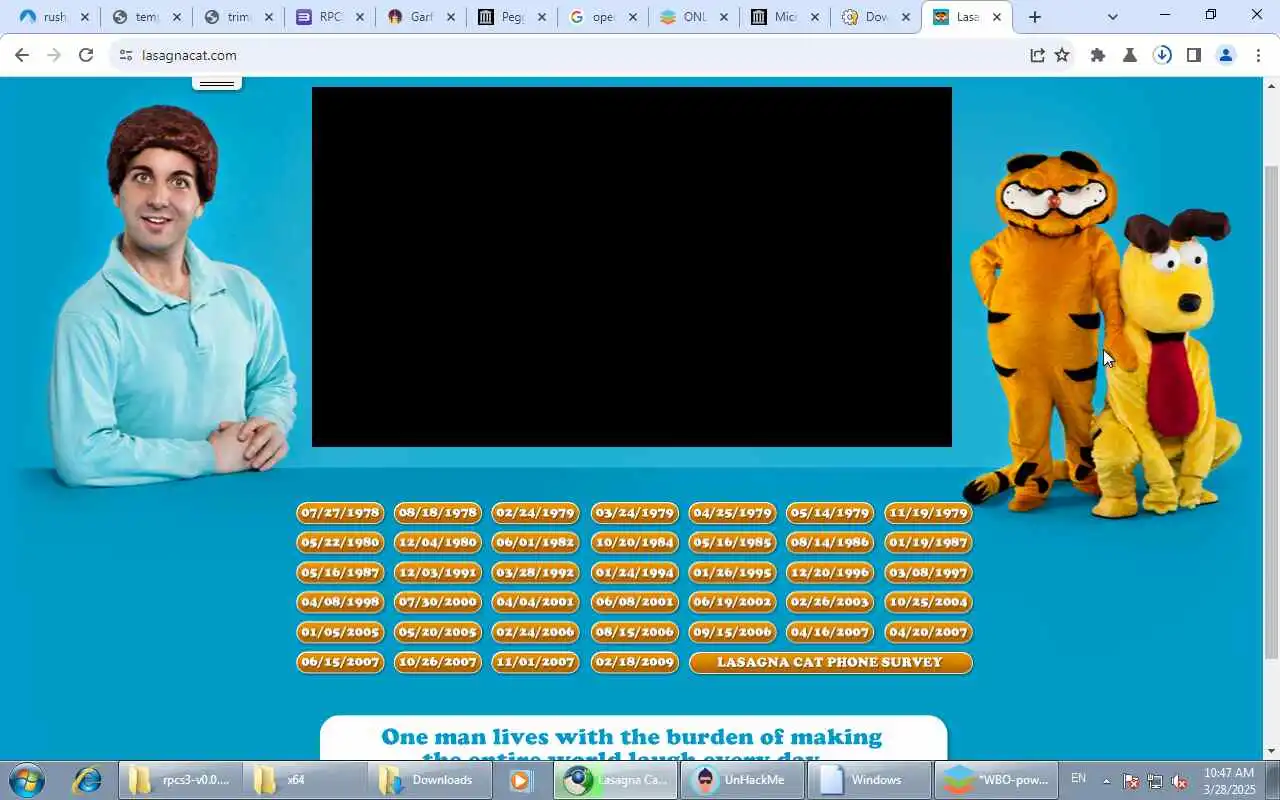The height and width of the screenshot is (800, 1280).
Task: Choose the 03/08/1997 date button
Action: coord(928,573)
